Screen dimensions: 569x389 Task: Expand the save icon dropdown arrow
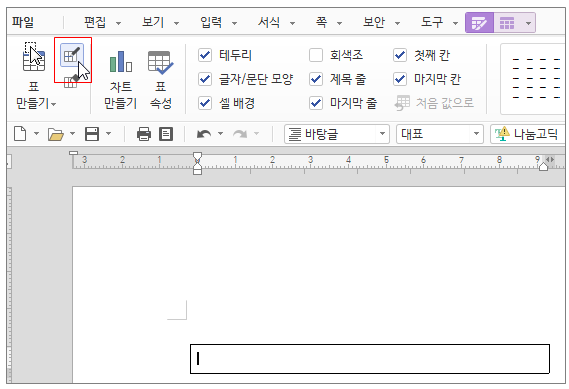coord(108,134)
